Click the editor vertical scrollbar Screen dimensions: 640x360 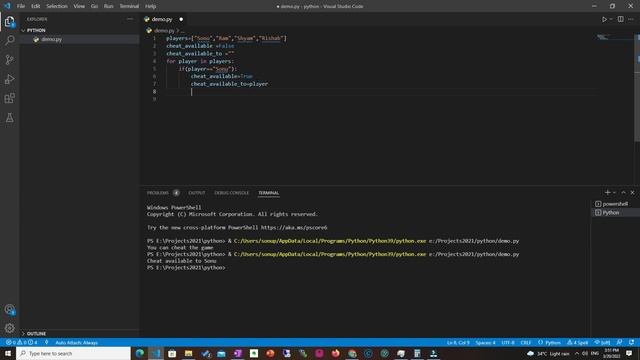[x=637, y=88]
